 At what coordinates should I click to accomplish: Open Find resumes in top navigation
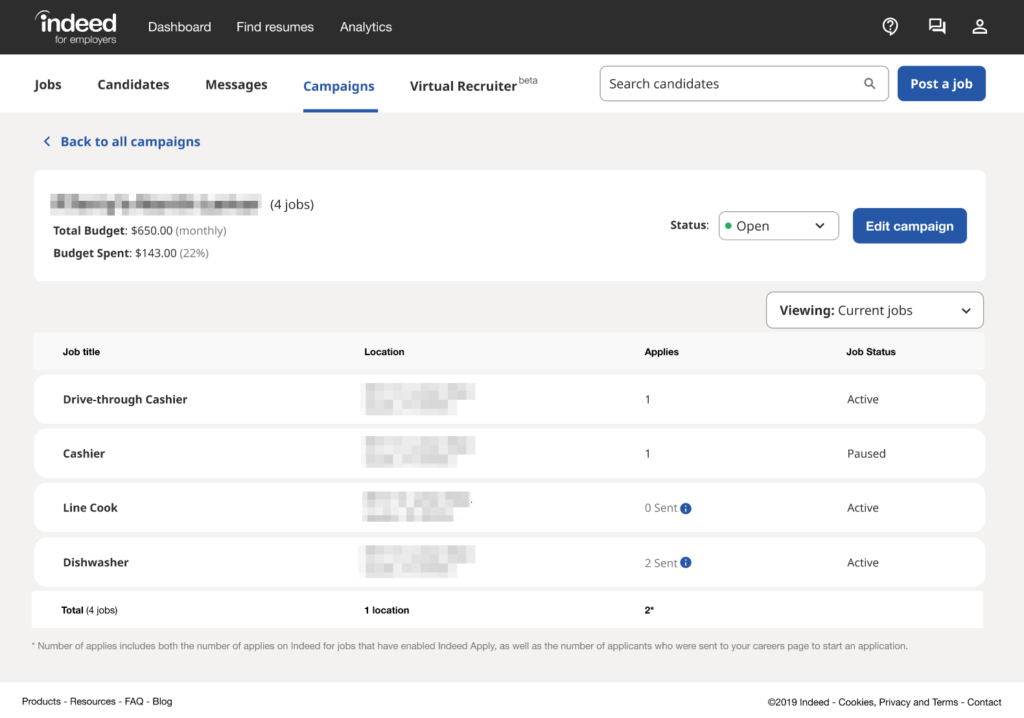click(275, 27)
